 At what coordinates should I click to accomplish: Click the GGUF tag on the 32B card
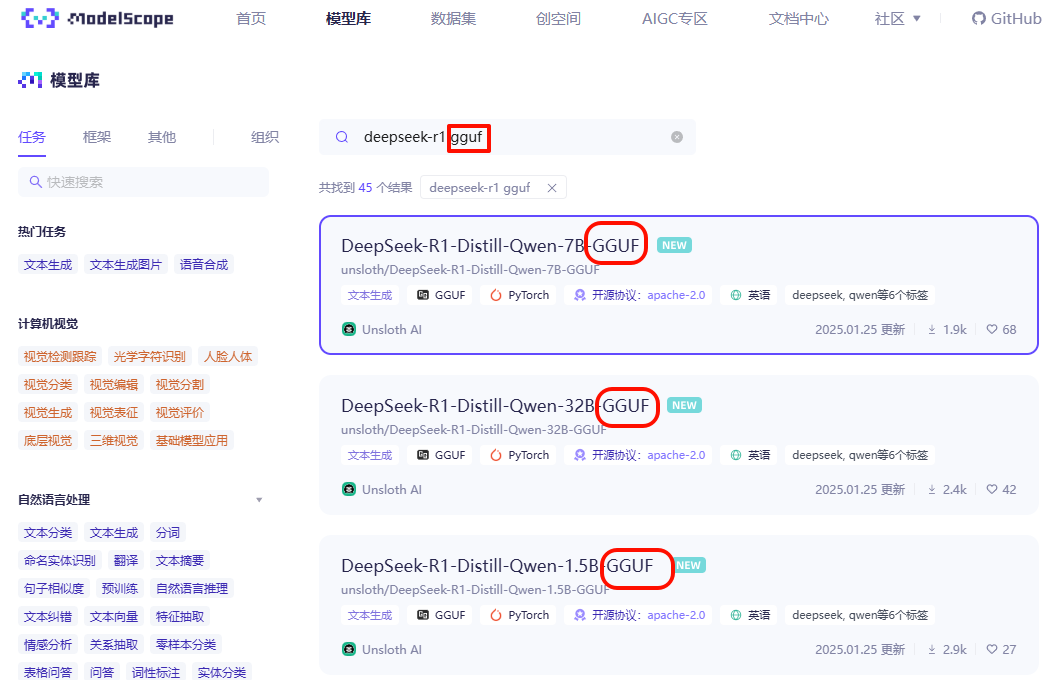(x=441, y=455)
